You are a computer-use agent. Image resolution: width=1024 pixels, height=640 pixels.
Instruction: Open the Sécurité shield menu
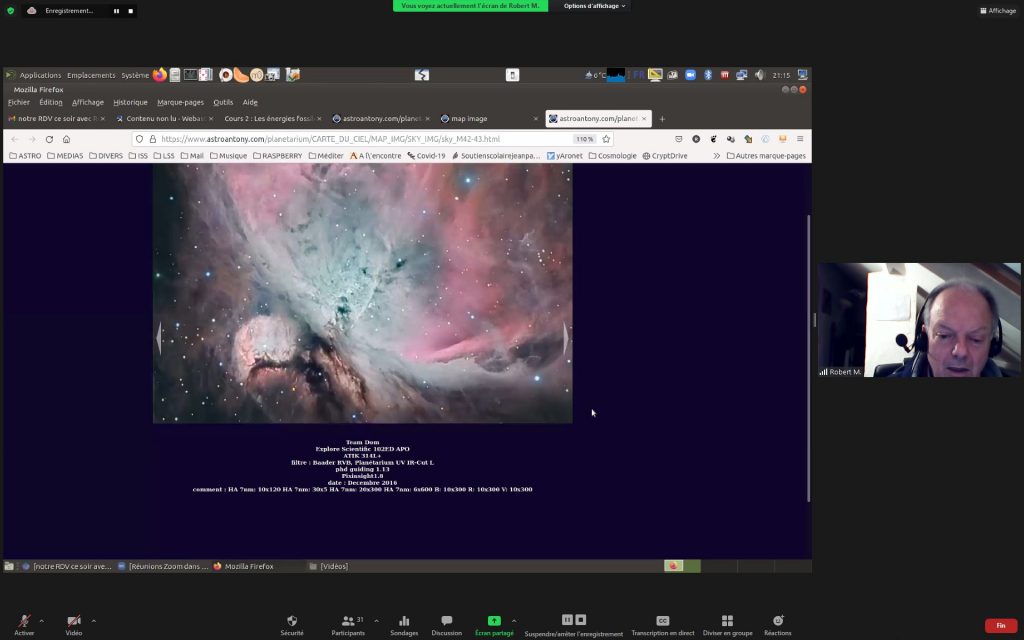click(292, 624)
